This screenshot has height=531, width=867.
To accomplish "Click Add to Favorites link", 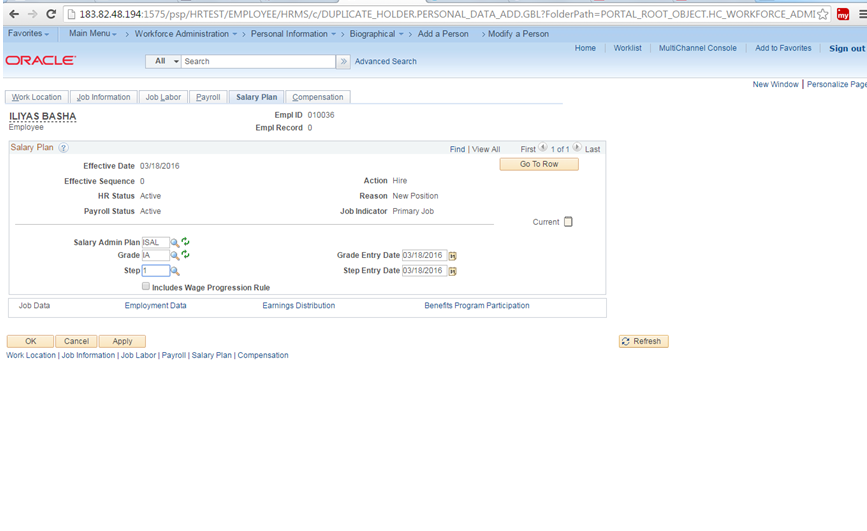I will (784, 48).
